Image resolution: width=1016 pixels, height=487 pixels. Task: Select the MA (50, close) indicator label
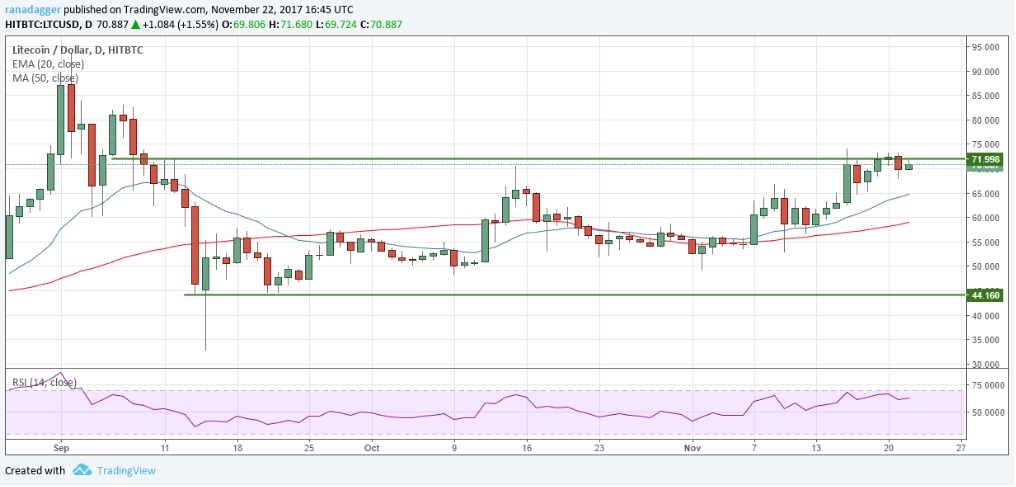[44, 77]
